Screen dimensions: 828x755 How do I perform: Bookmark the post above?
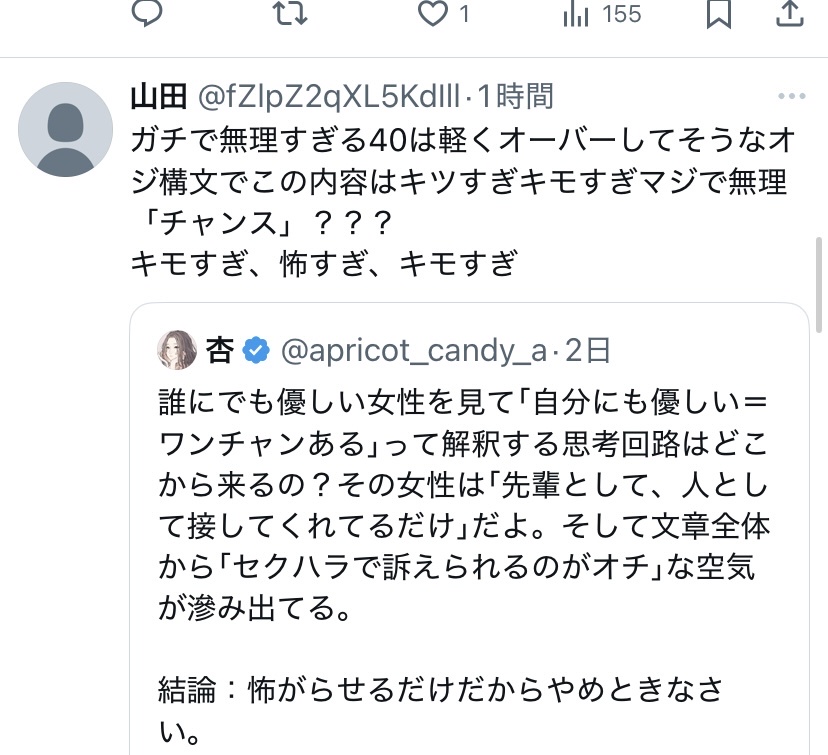click(718, 13)
